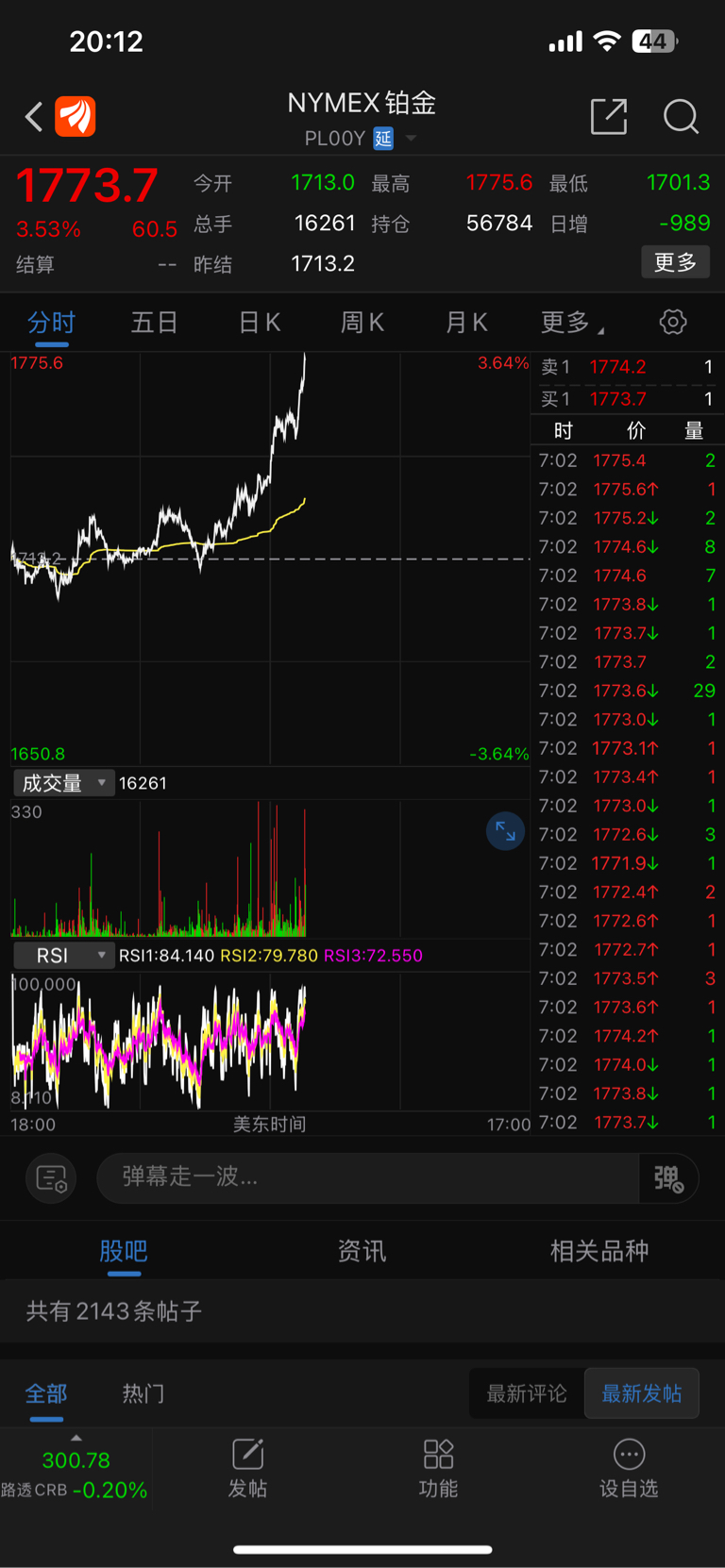Switch to the 日K tab
The image size is (725, 1568).
[x=259, y=323]
